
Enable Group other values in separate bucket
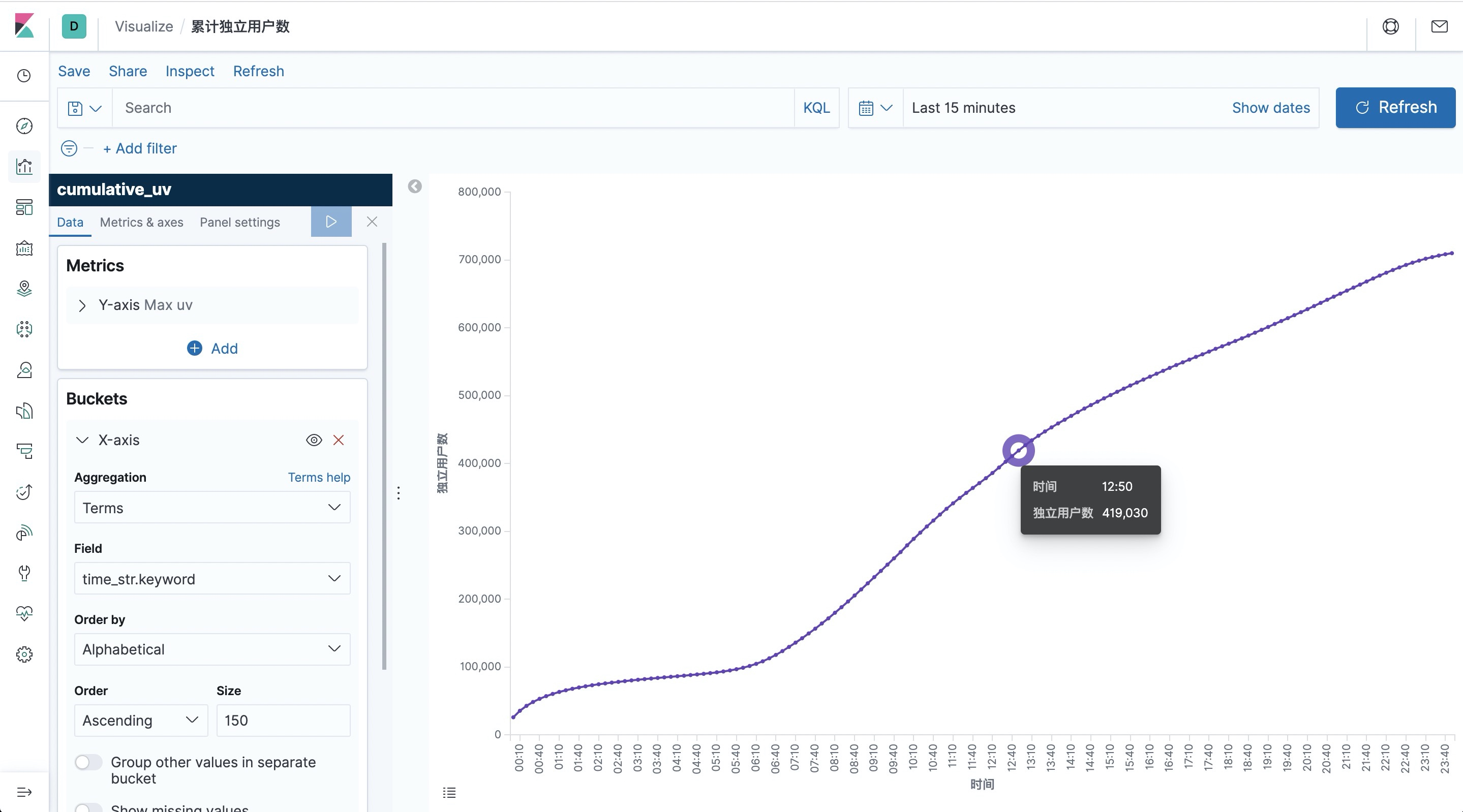point(88,762)
